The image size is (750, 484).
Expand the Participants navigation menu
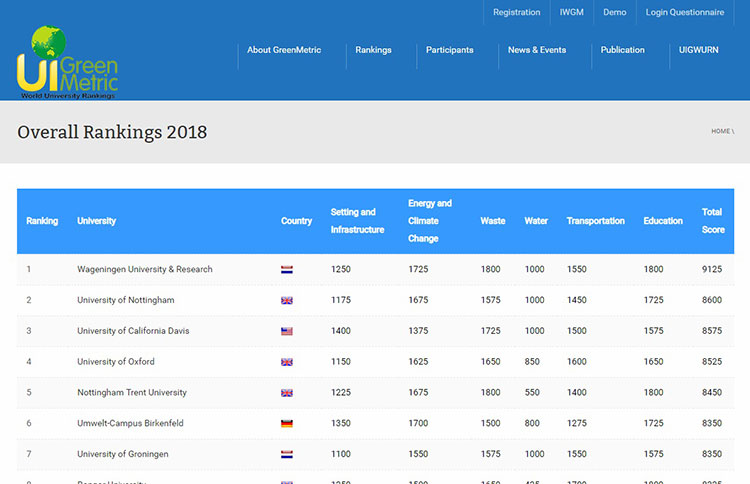click(449, 50)
